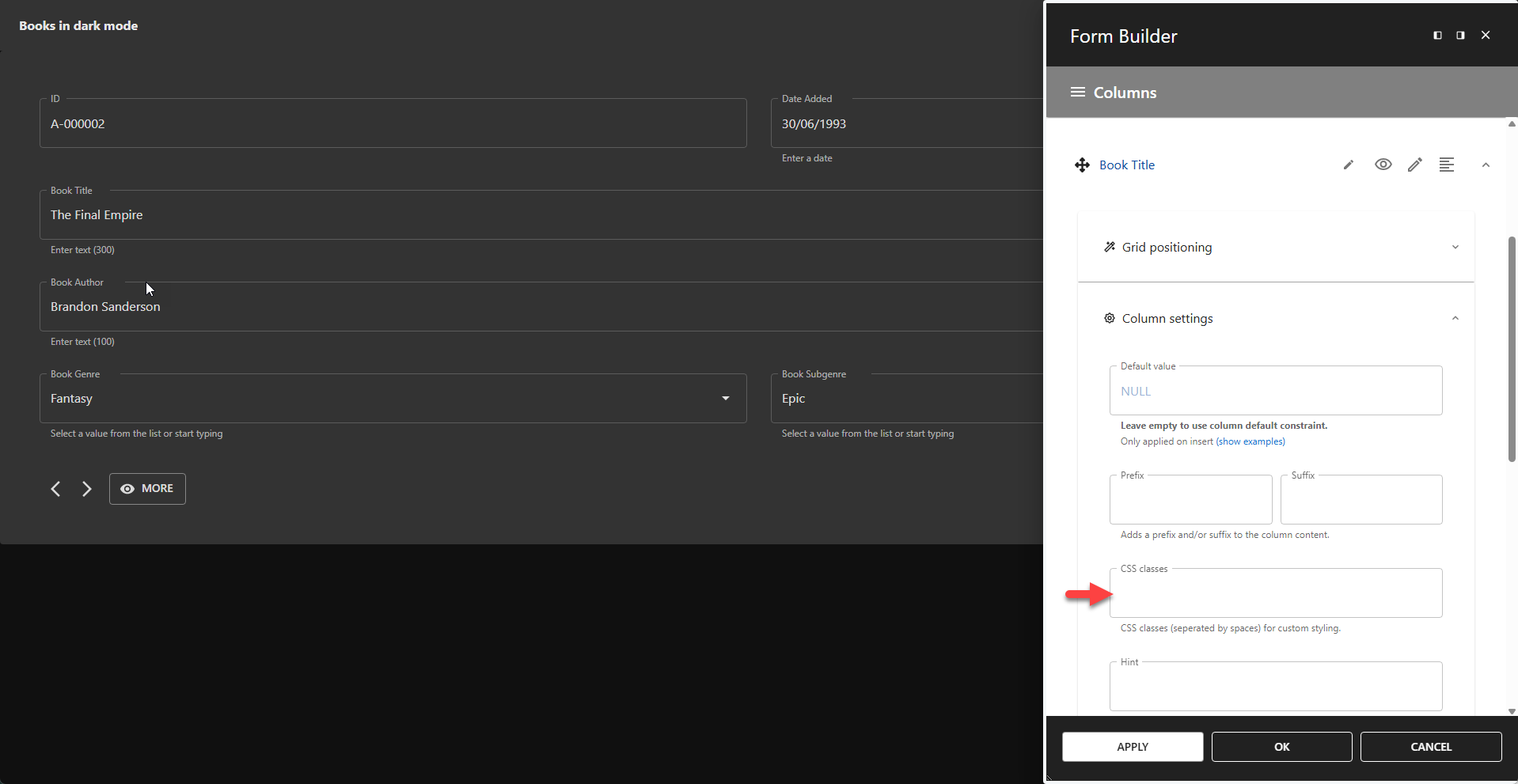Viewport: 1518px width, 784px height.
Task: Click the Form Builder title
Action: point(1122,36)
